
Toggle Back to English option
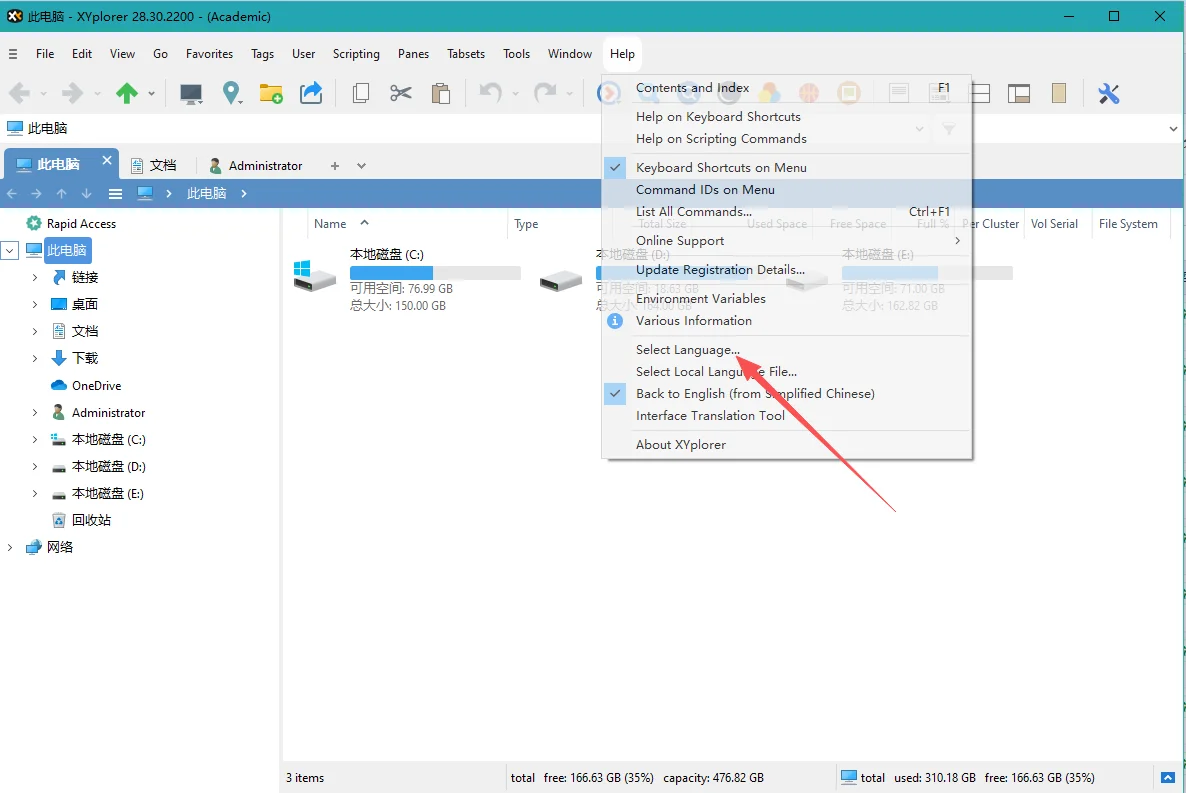(755, 393)
